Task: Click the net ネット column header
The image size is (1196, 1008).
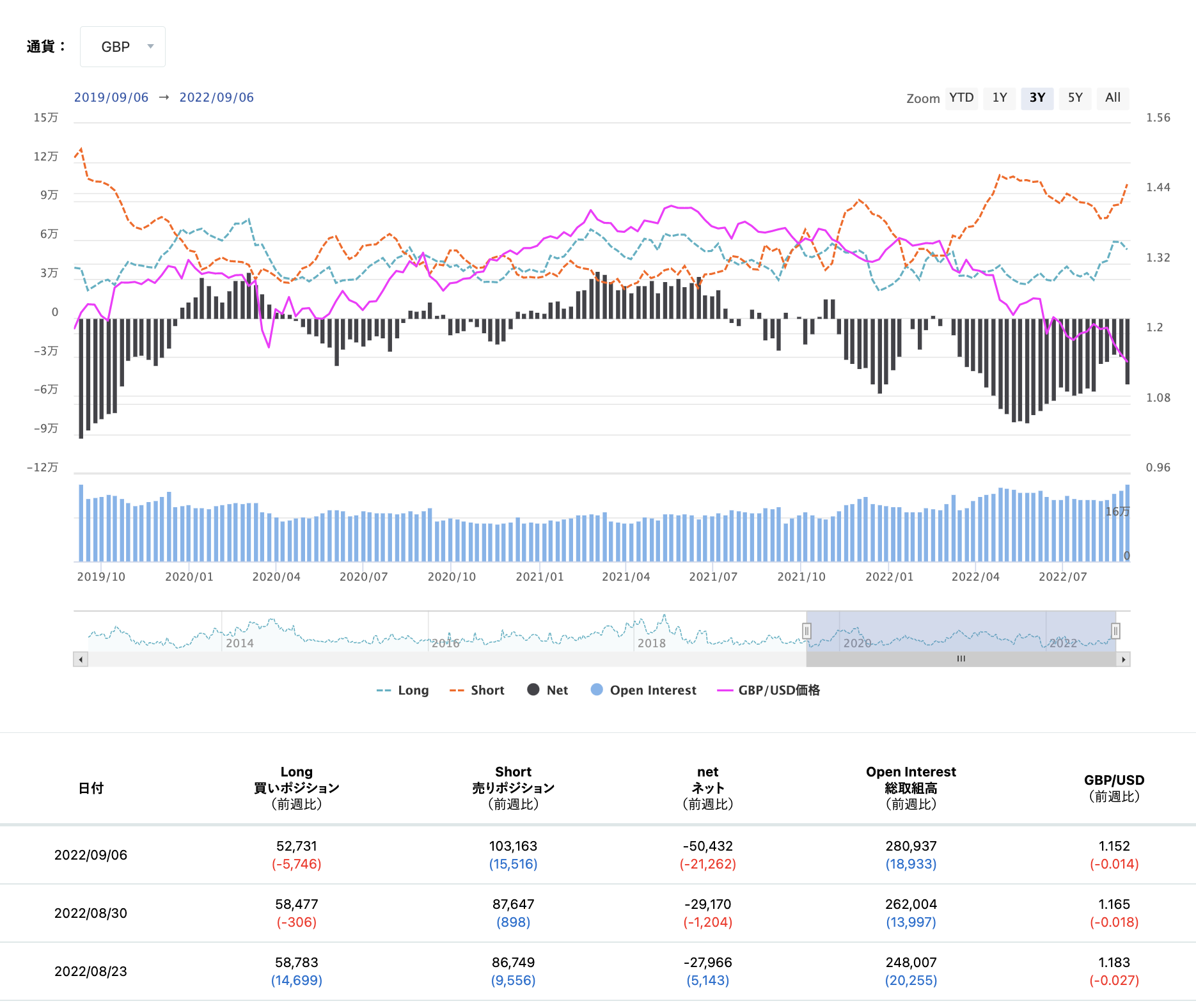Action: pos(708,788)
